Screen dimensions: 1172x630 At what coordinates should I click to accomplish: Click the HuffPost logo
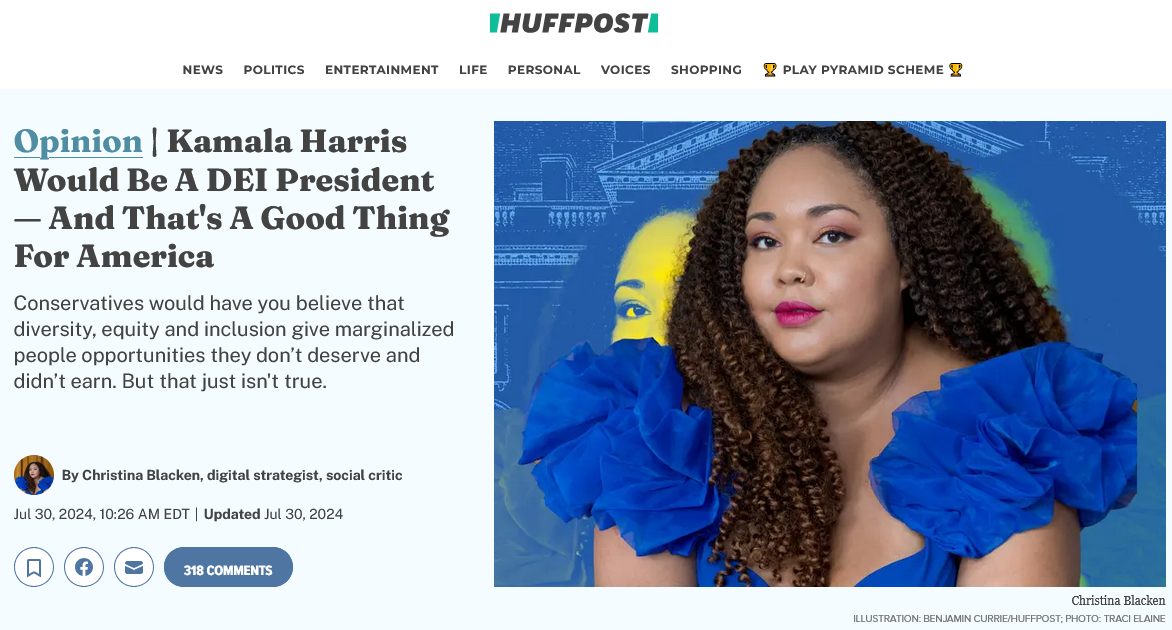pos(574,23)
